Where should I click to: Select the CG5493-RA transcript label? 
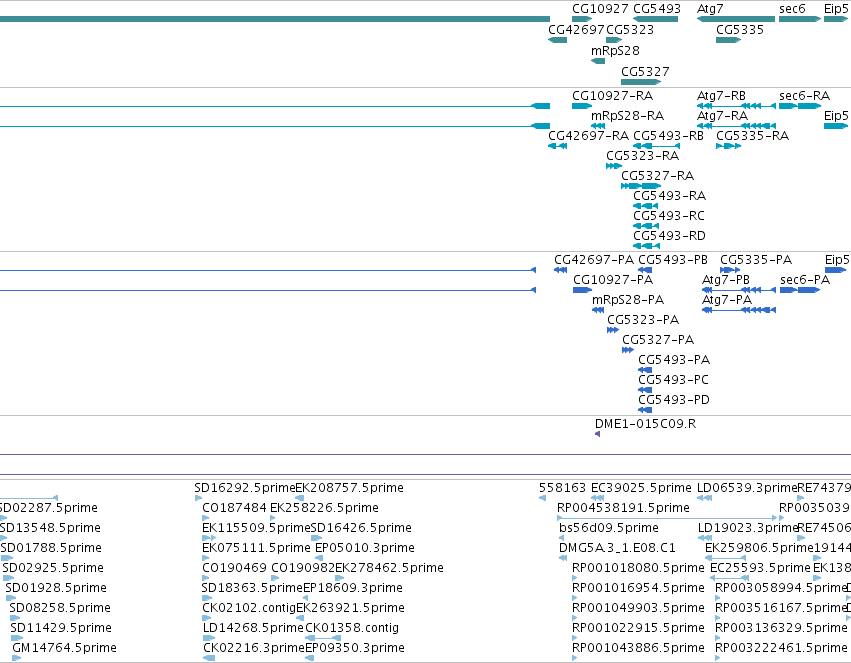(x=670, y=196)
